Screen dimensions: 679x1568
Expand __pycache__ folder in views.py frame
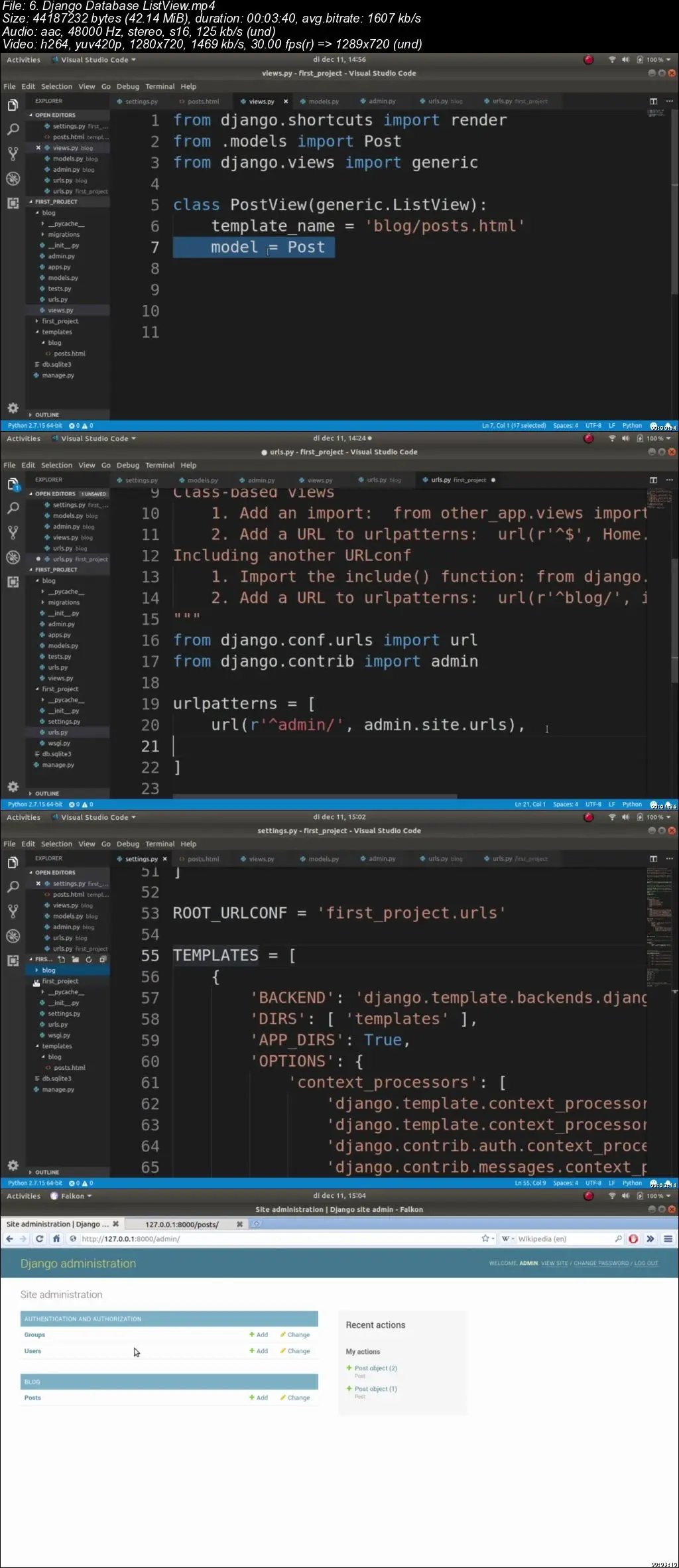(42, 224)
